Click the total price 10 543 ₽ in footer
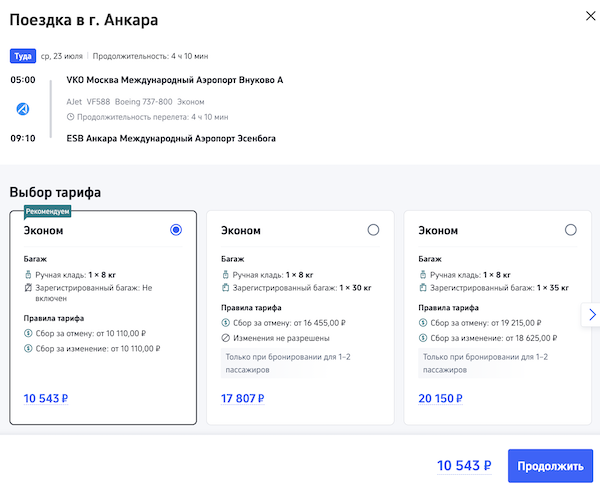Viewport: 600px width, 486px height. point(464,465)
